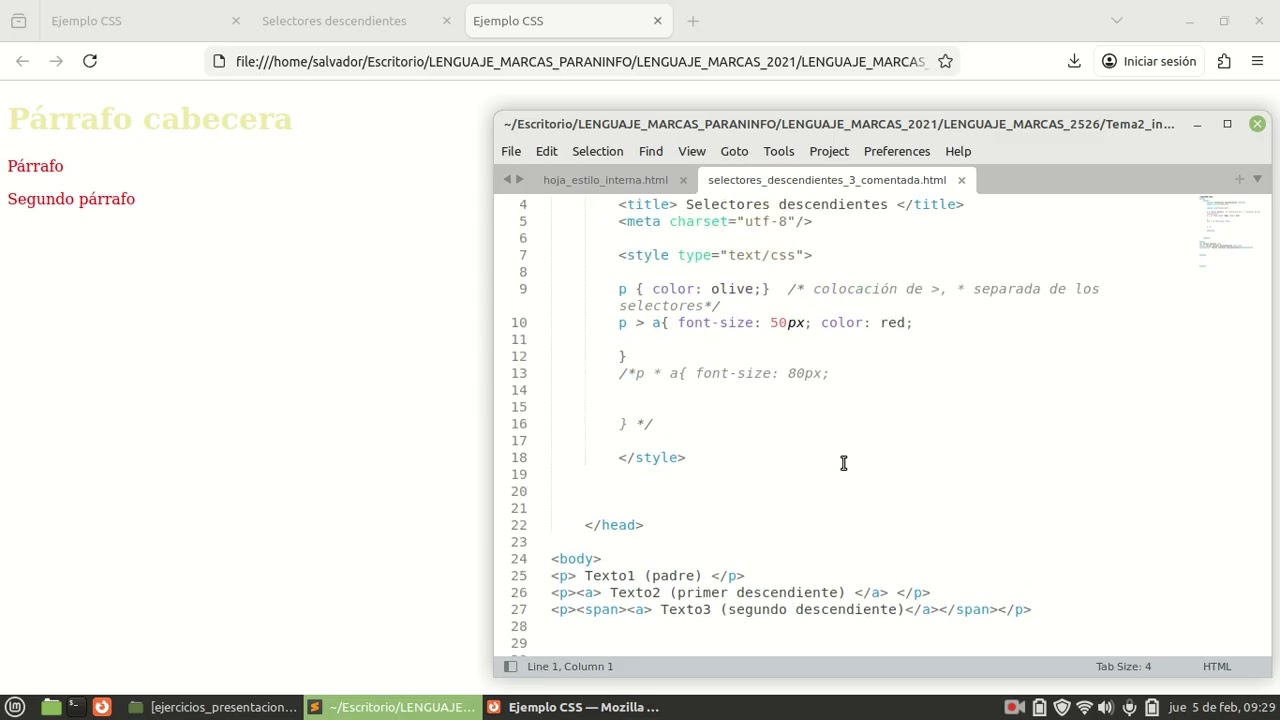
Task: Reload the current Firefox page
Action: pos(90,61)
